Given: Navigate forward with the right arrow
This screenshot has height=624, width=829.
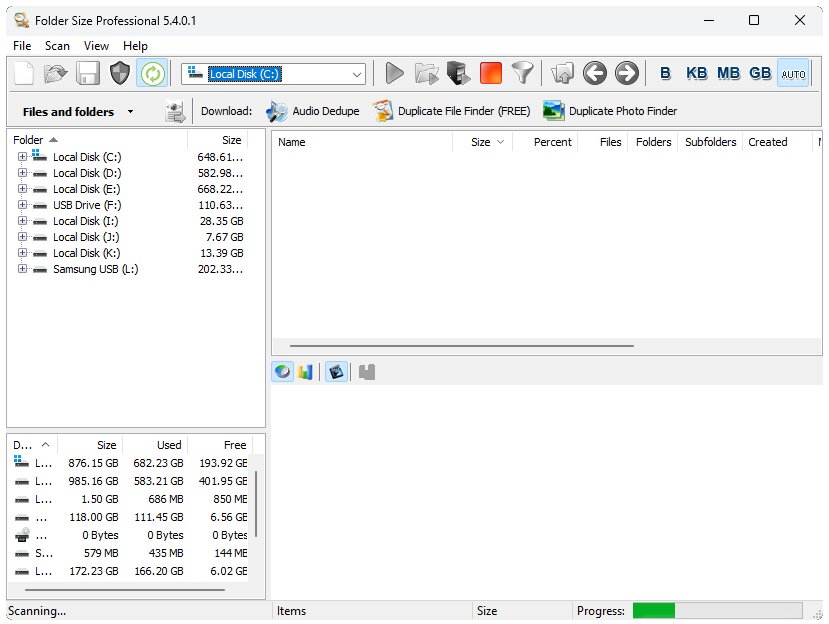Looking at the screenshot, I should [627, 73].
